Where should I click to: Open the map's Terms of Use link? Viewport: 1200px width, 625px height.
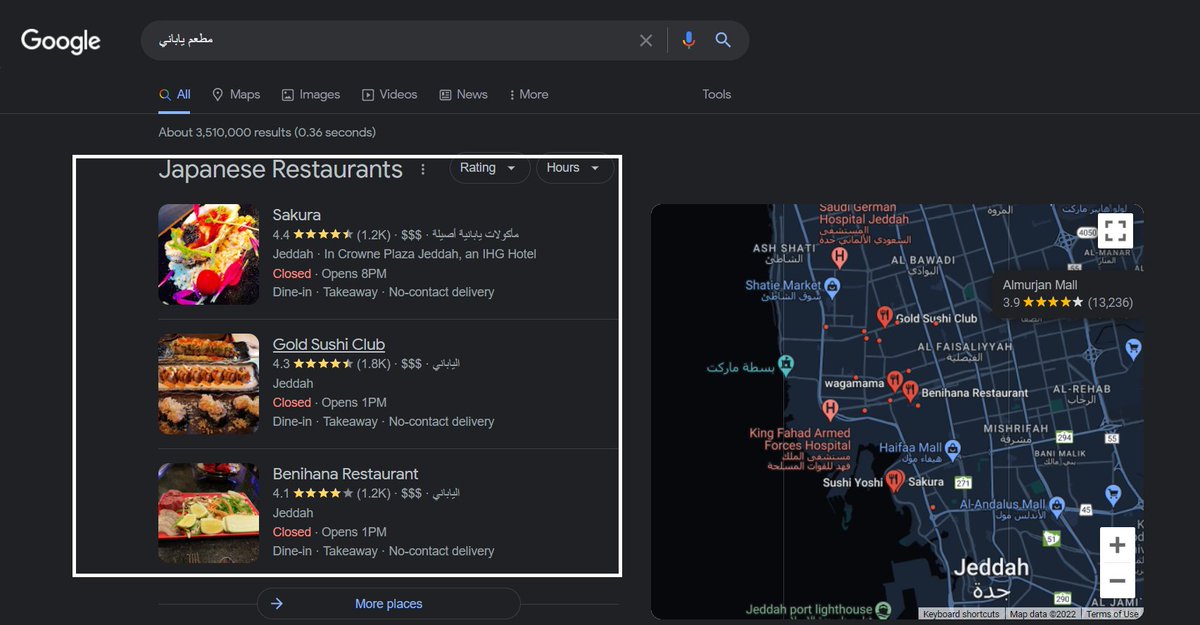pyautogui.click(x=1112, y=614)
